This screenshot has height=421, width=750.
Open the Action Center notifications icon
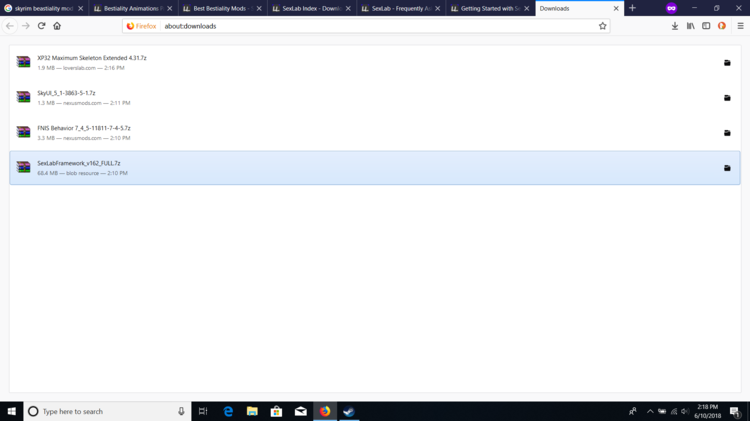tap(735, 411)
